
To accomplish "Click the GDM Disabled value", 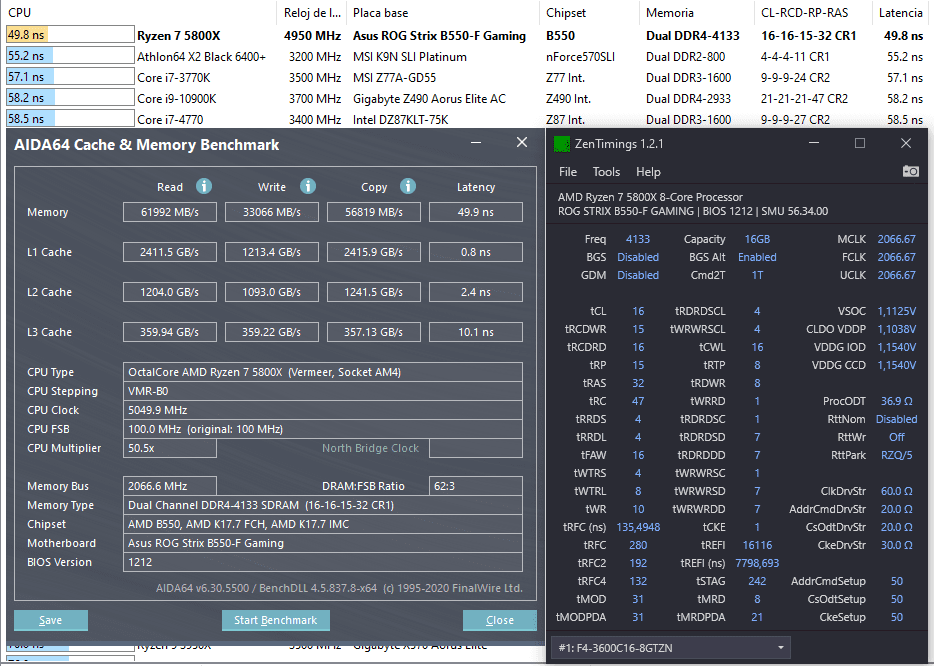I will (x=637, y=275).
